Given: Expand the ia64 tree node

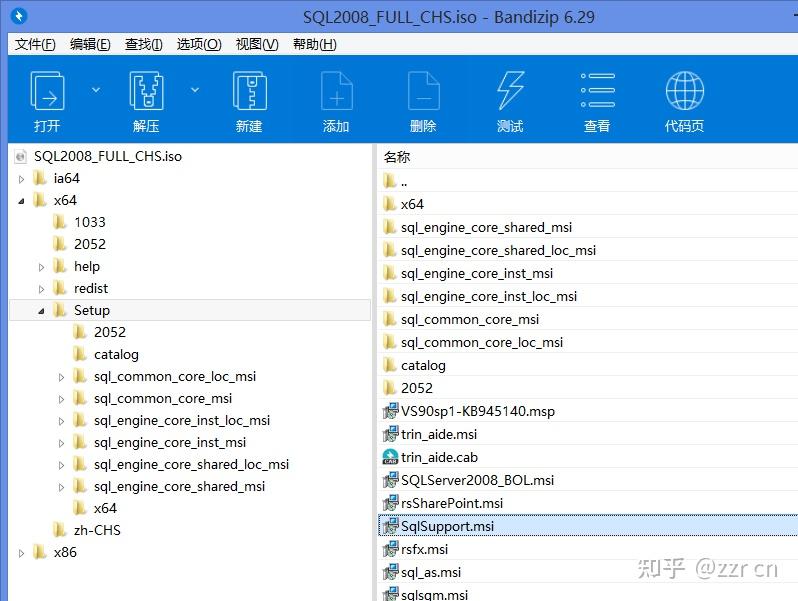Looking at the screenshot, I should pos(21,179).
